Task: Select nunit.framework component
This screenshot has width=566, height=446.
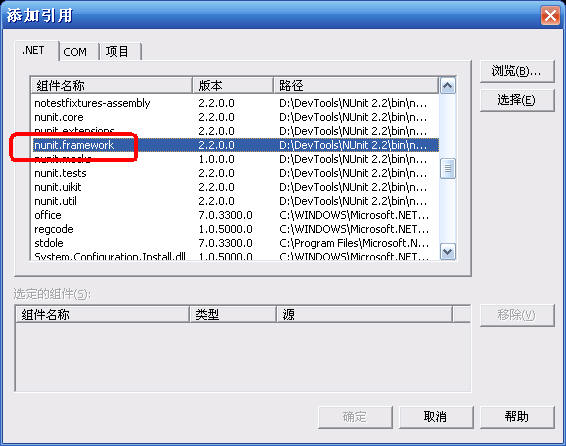Action: (235, 145)
